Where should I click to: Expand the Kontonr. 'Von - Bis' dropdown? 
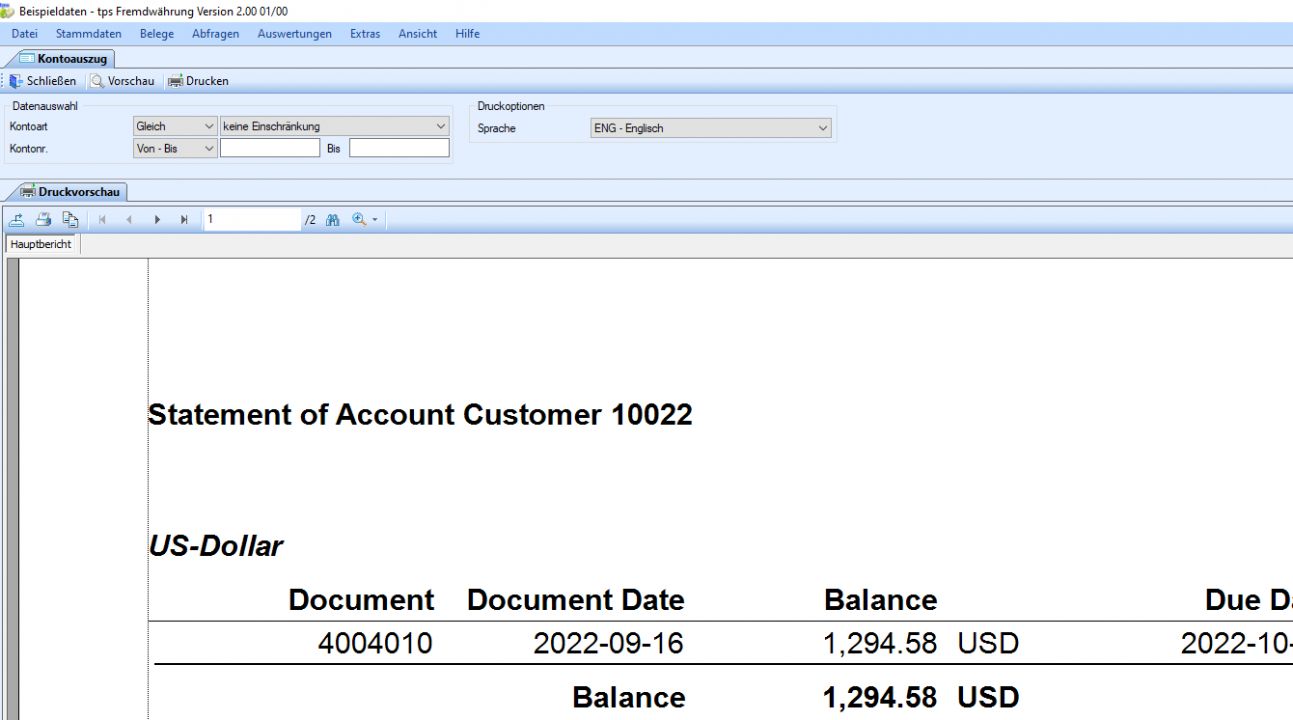(209, 148)
